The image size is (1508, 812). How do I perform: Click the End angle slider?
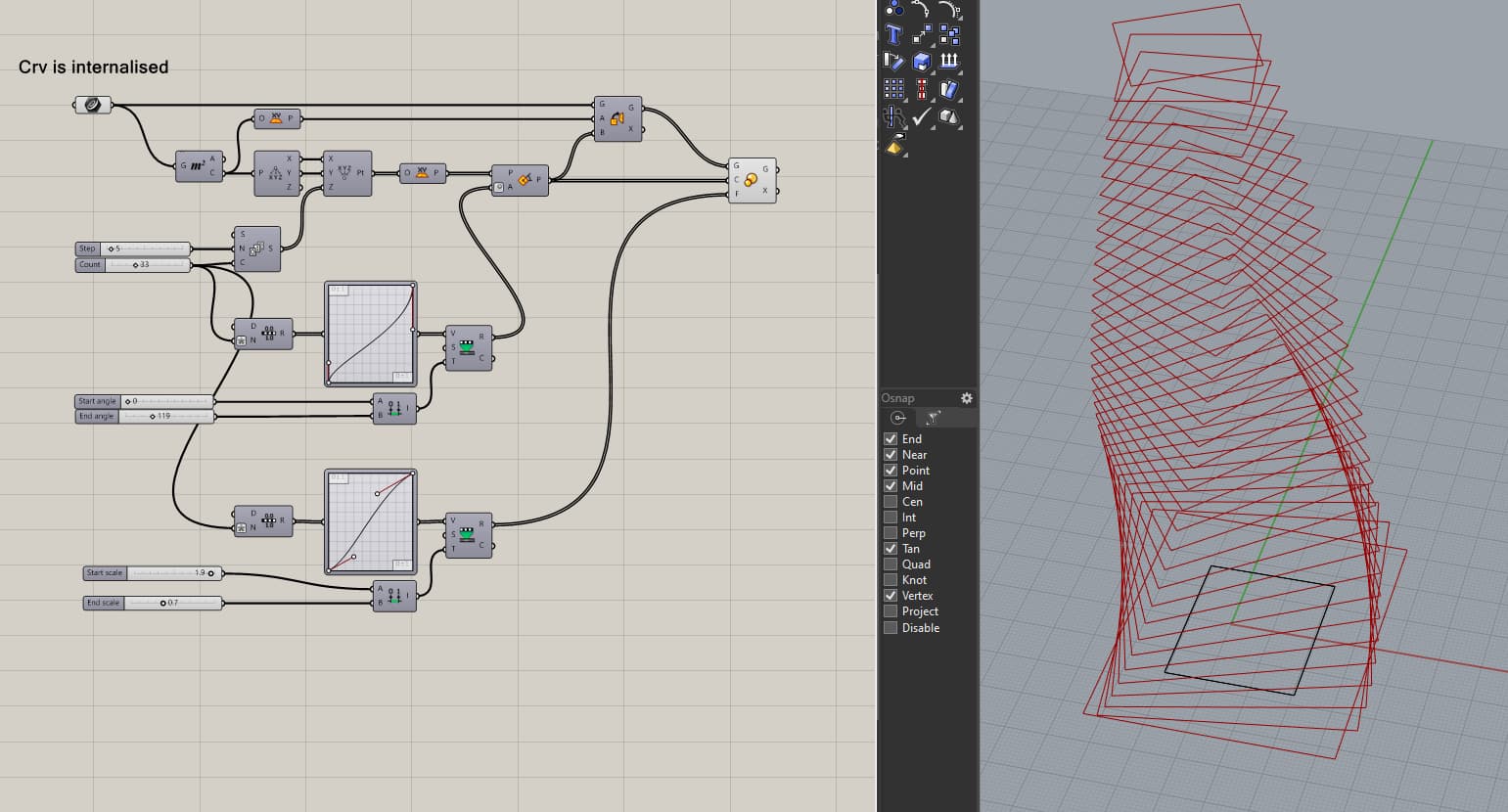tap(146, 417)
